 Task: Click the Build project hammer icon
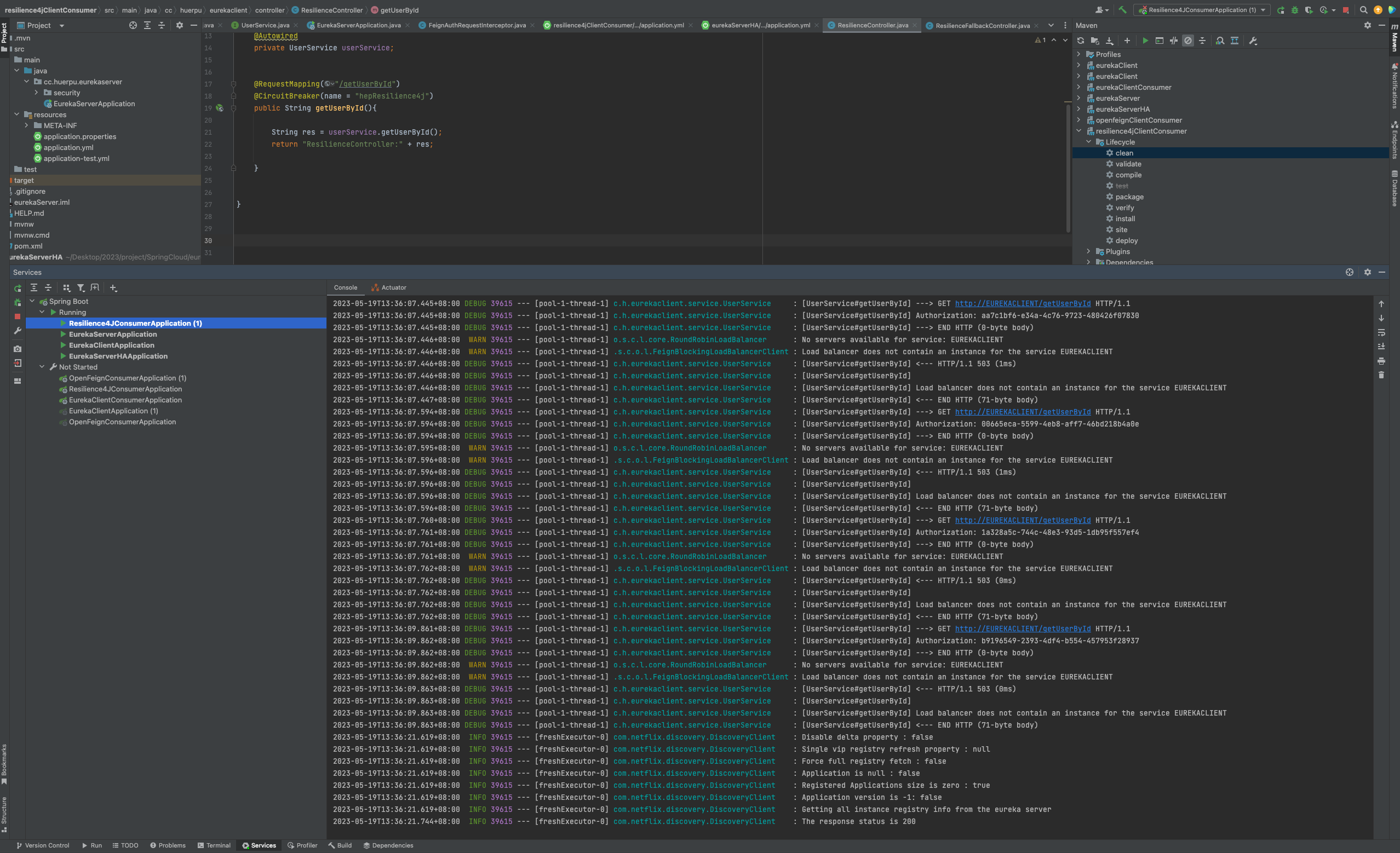tap(1122, 10)
